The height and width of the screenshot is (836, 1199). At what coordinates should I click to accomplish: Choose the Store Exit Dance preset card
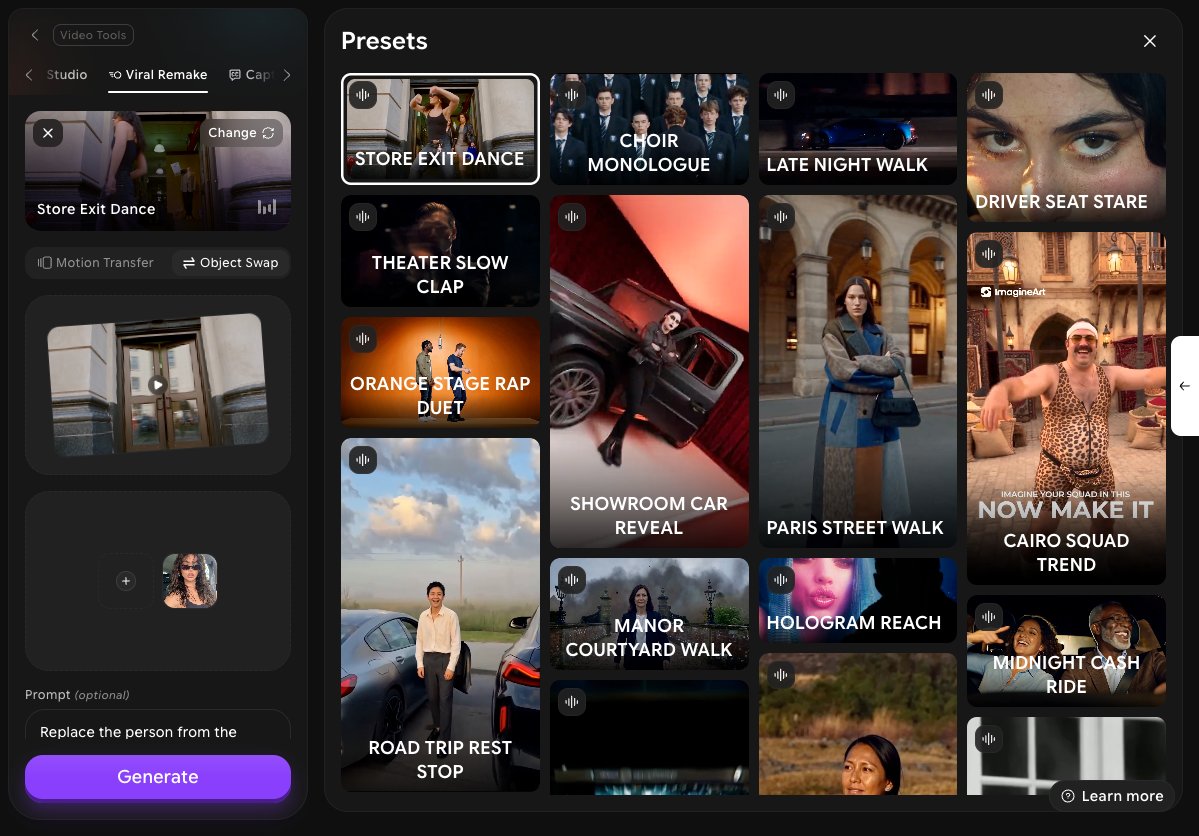440,128
